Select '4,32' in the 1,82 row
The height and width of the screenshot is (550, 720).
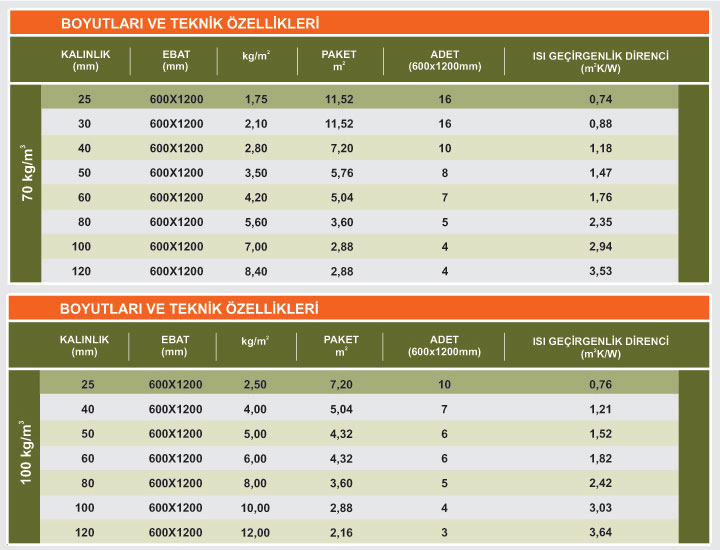click(x=341, y=459)
